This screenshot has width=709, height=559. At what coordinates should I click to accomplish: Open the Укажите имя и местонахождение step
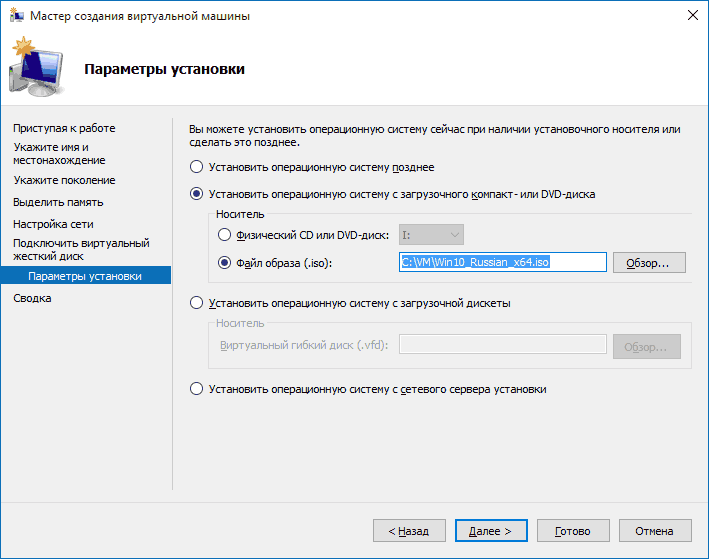coord(59,153)
